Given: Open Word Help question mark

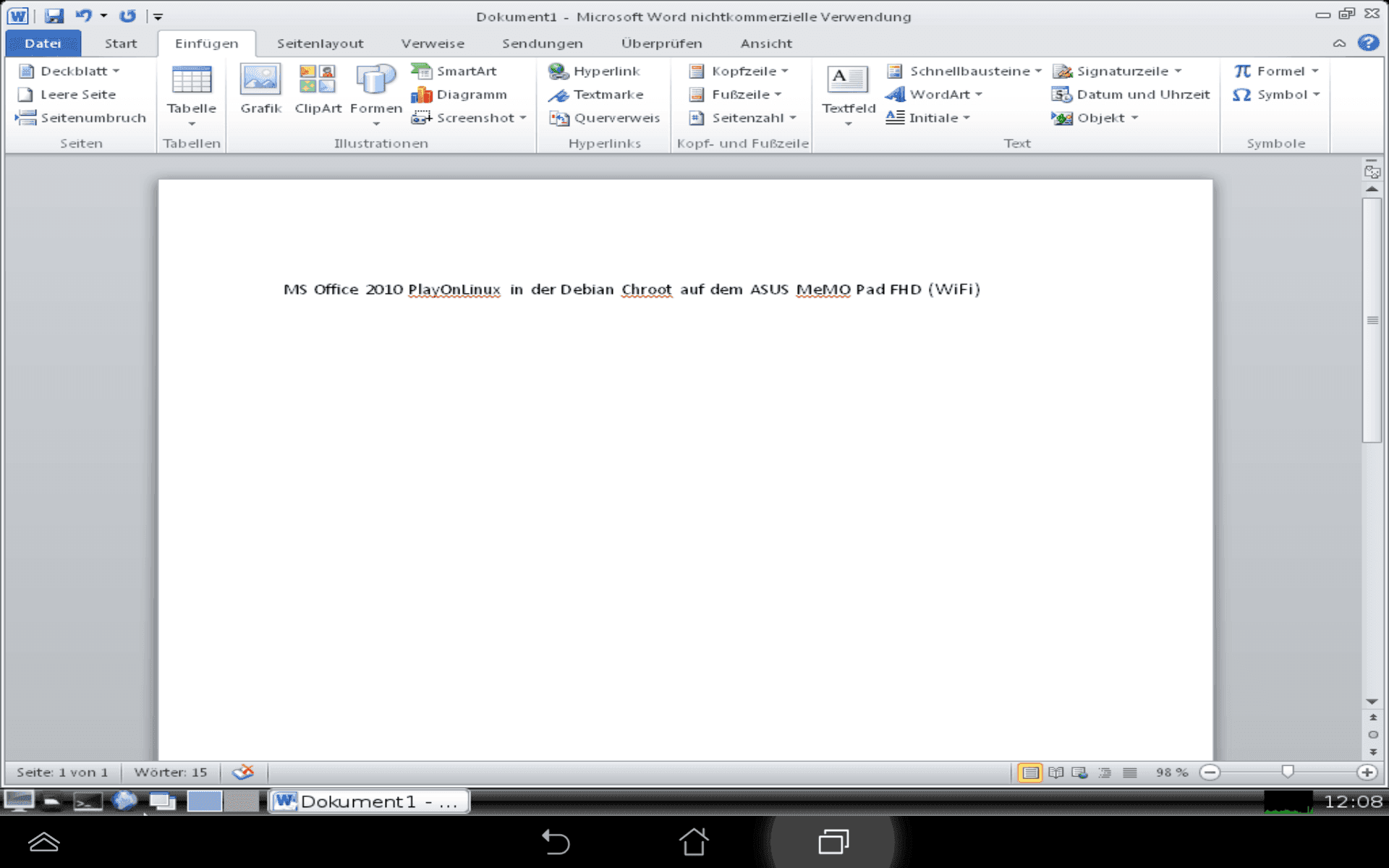Looking at the screenshot, I should point(1367,43).
